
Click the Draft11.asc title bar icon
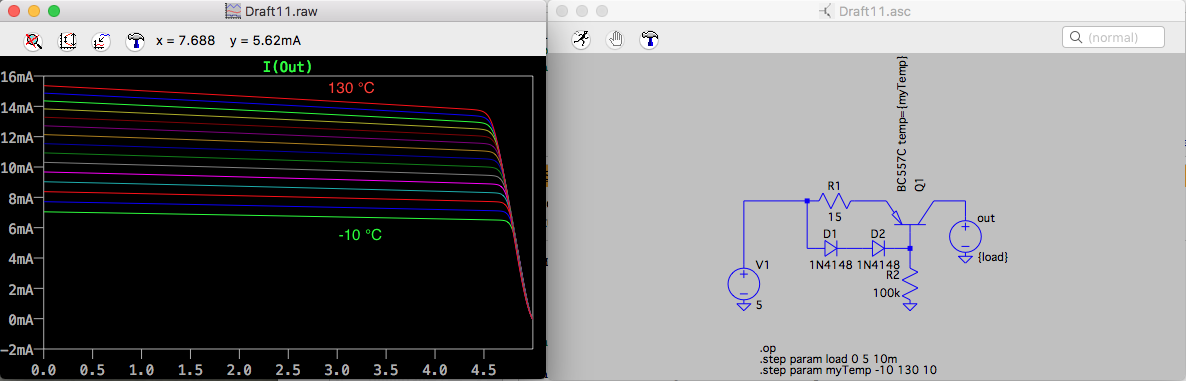click(825, 11)
